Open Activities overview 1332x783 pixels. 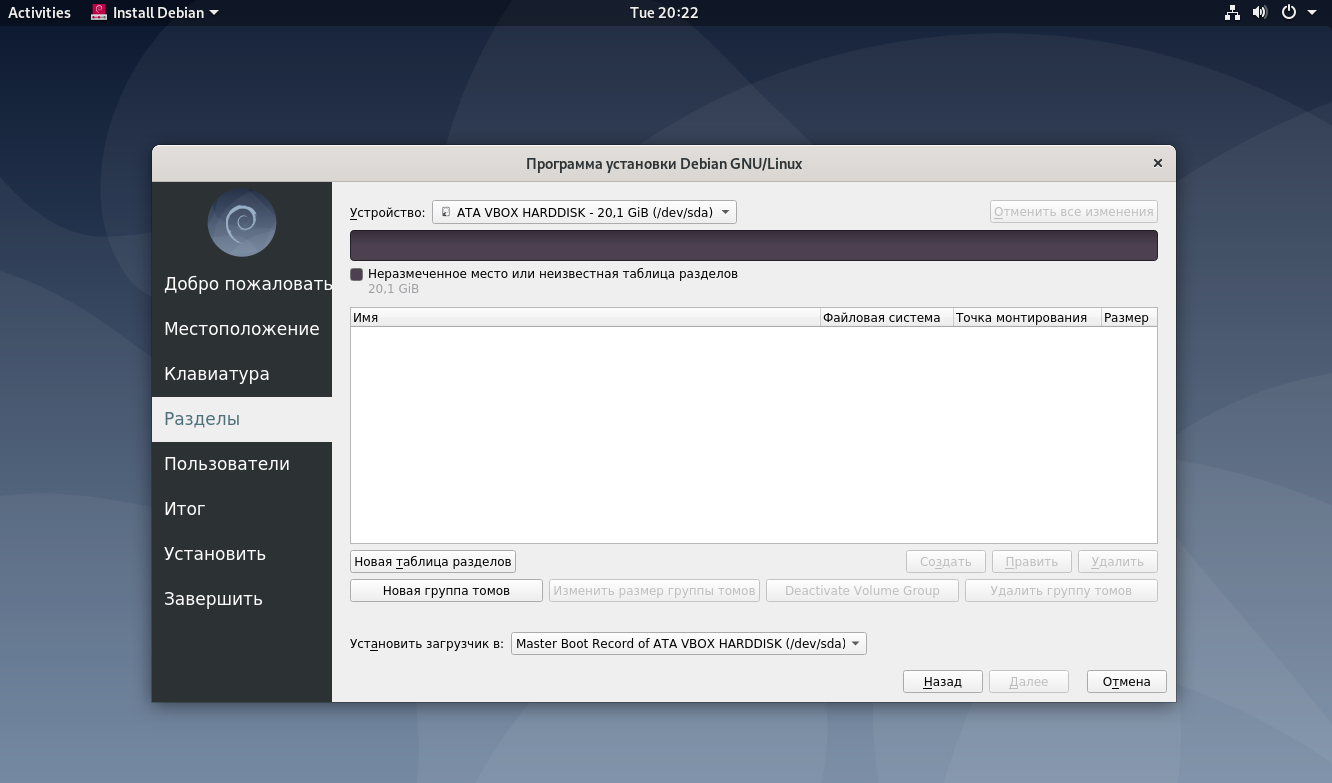39,13
